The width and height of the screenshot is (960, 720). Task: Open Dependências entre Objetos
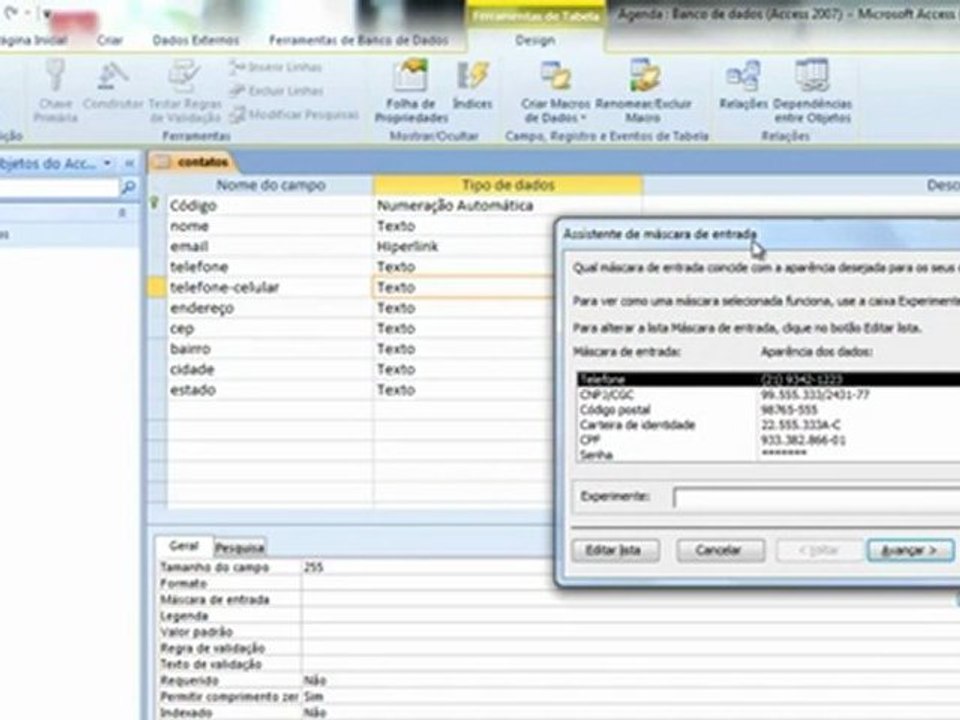812,92
